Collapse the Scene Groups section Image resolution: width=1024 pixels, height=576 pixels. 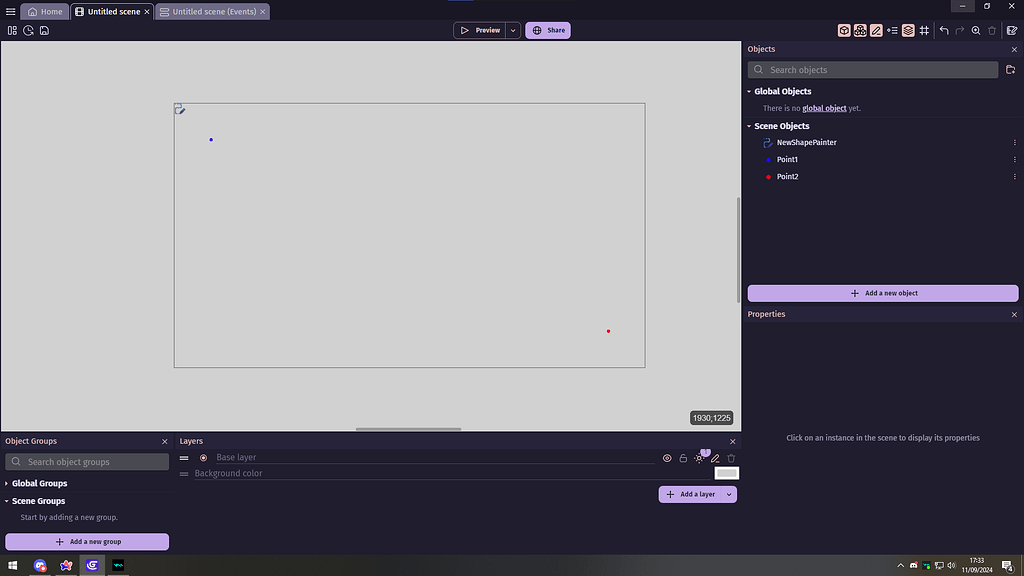coord(7,501)
